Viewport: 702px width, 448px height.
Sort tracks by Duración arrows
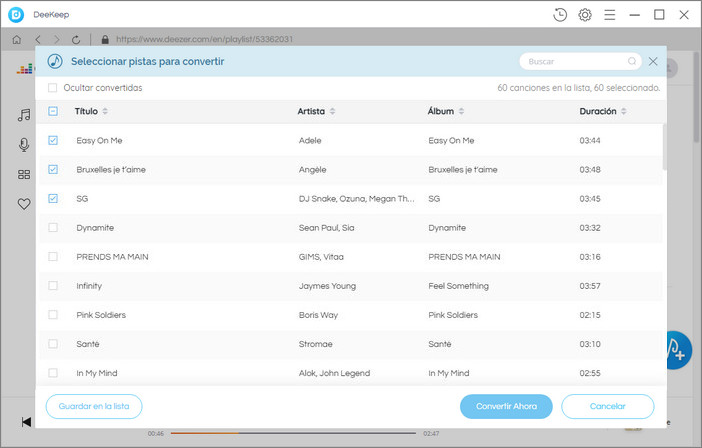point(624,111)
